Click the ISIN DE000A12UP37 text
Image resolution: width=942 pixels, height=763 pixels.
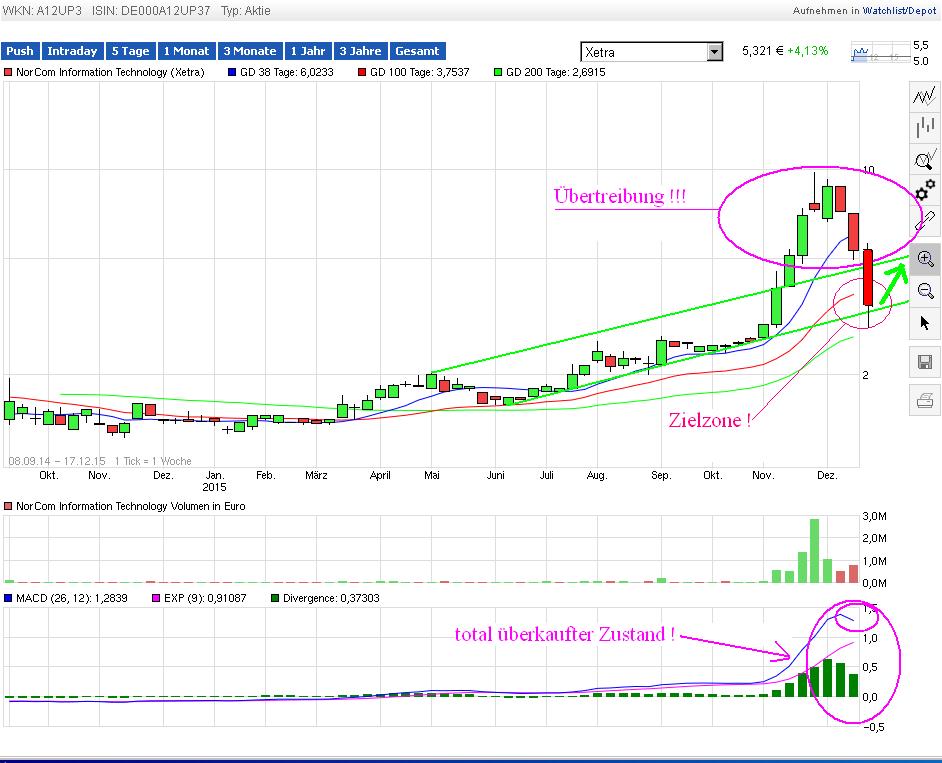(151, 11)
